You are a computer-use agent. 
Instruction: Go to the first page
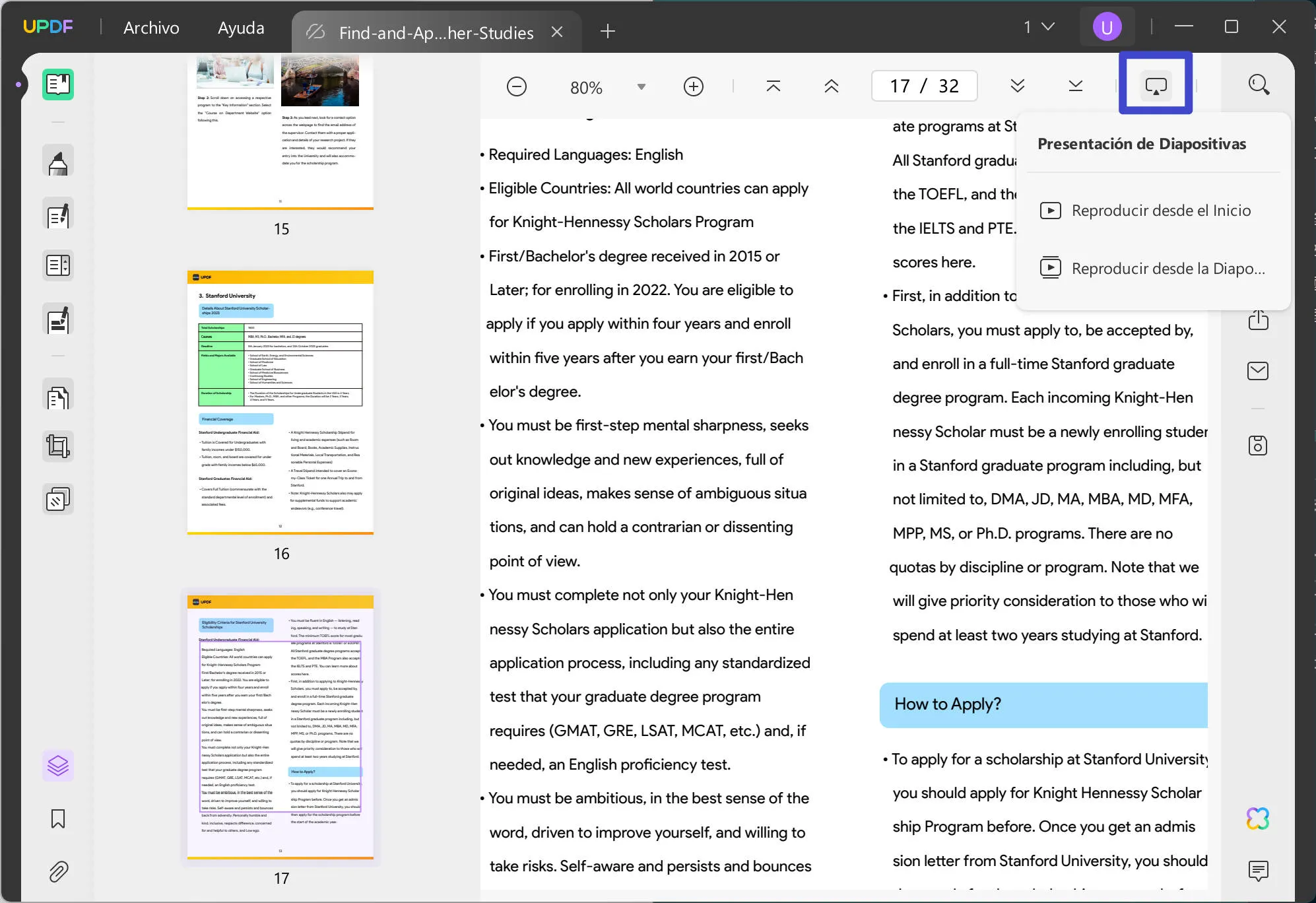coord(773,86)
